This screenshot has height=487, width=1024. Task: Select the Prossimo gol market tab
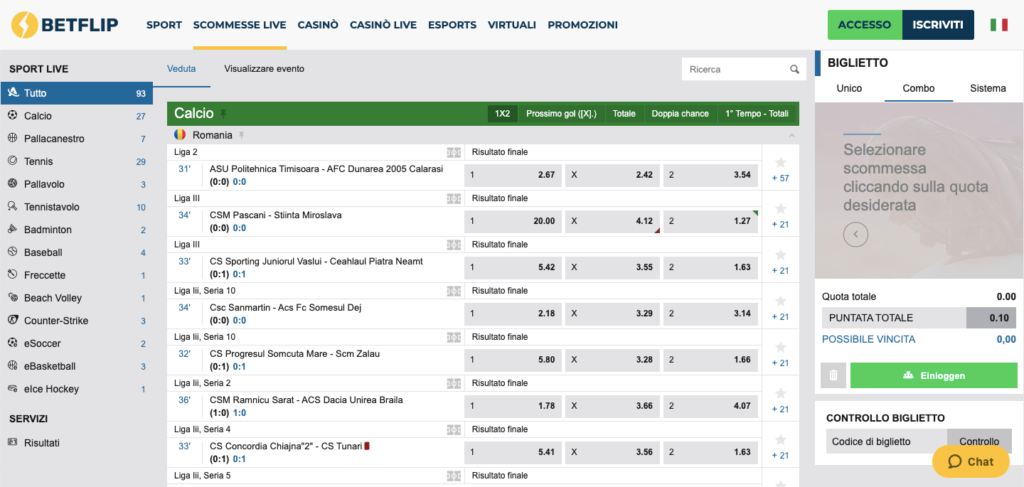tap(561, 114)
